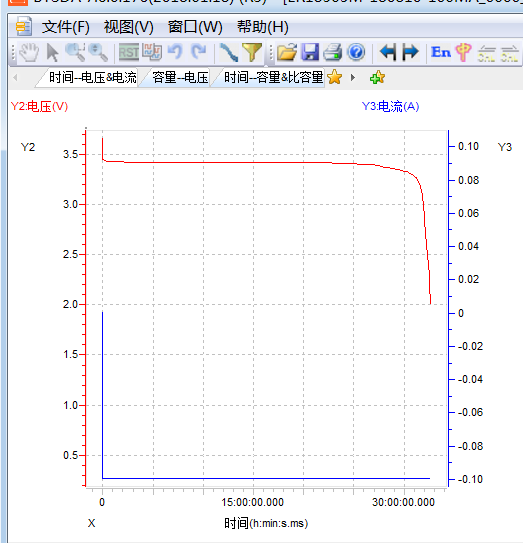Click the Y3 label beside the right axis

(505, 147)
